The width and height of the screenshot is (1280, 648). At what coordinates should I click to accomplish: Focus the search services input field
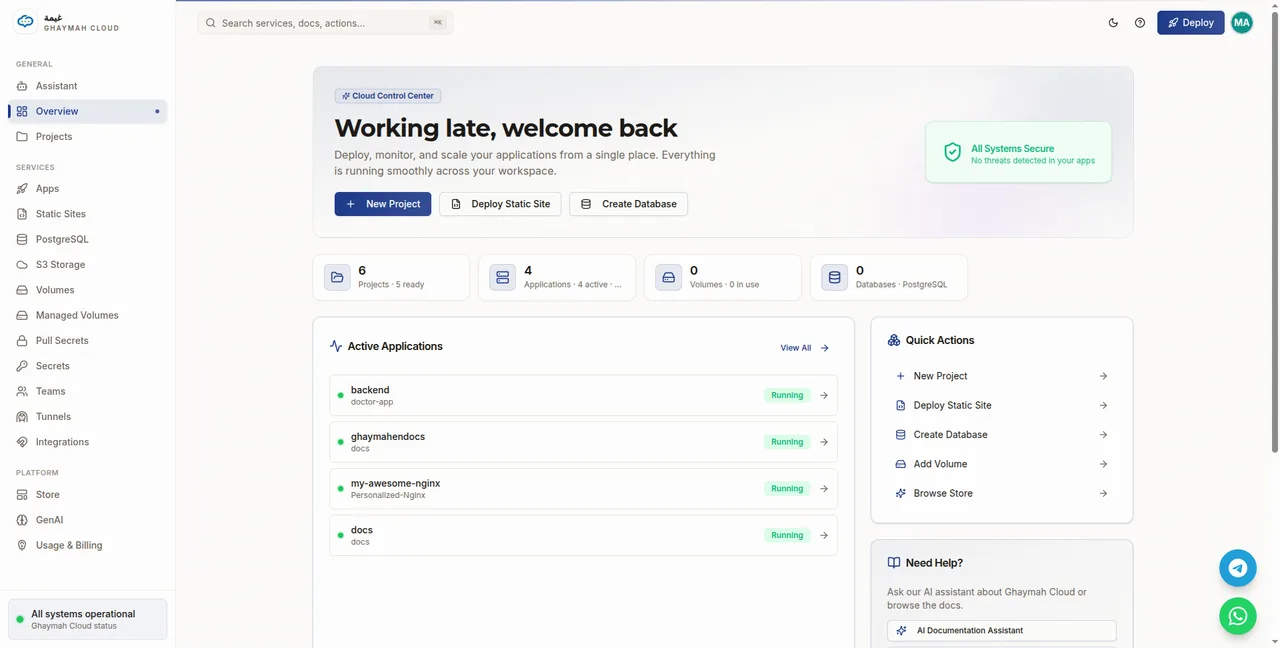(325, 23)
